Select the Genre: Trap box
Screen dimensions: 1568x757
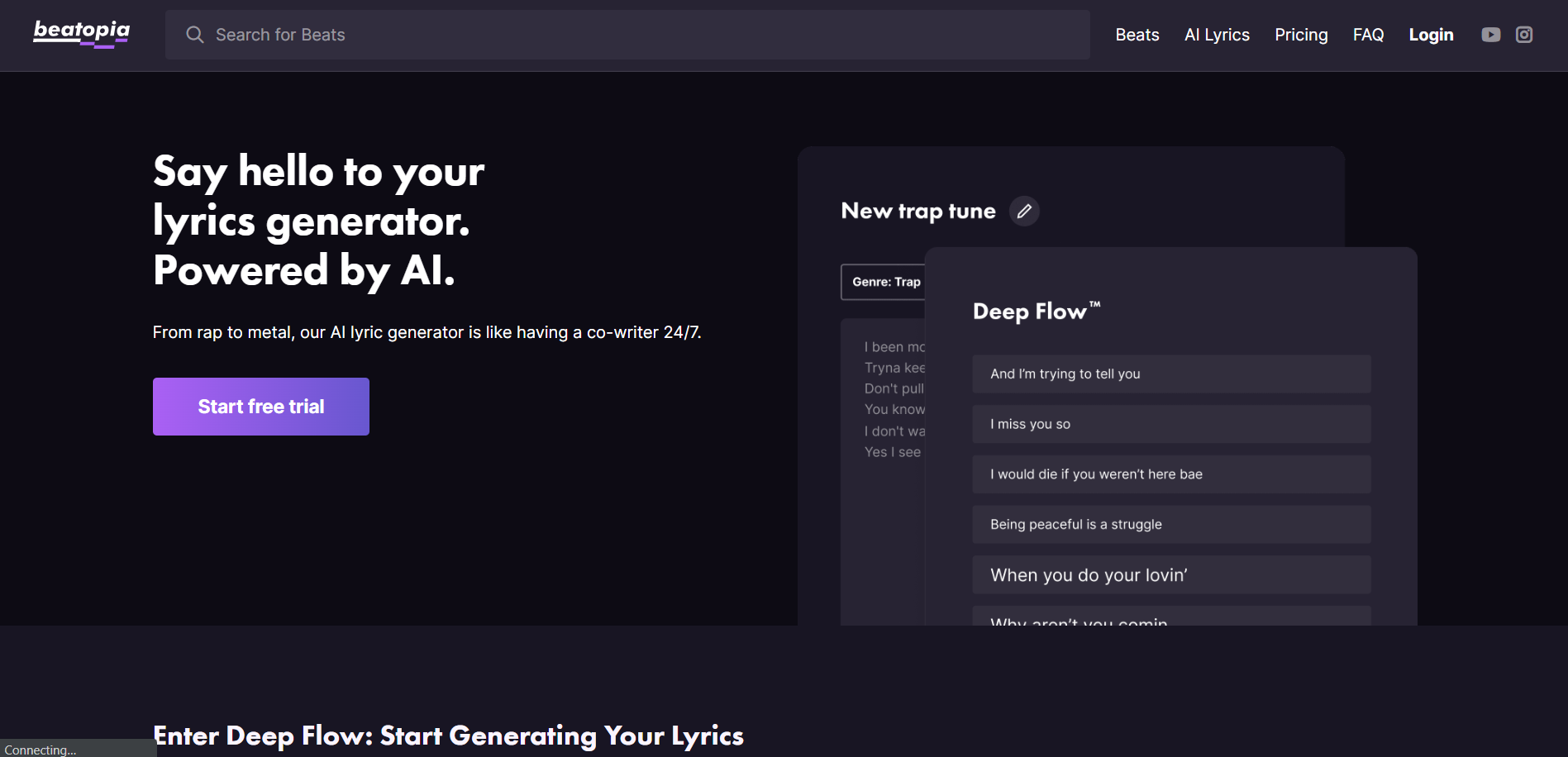coord(884,282)
